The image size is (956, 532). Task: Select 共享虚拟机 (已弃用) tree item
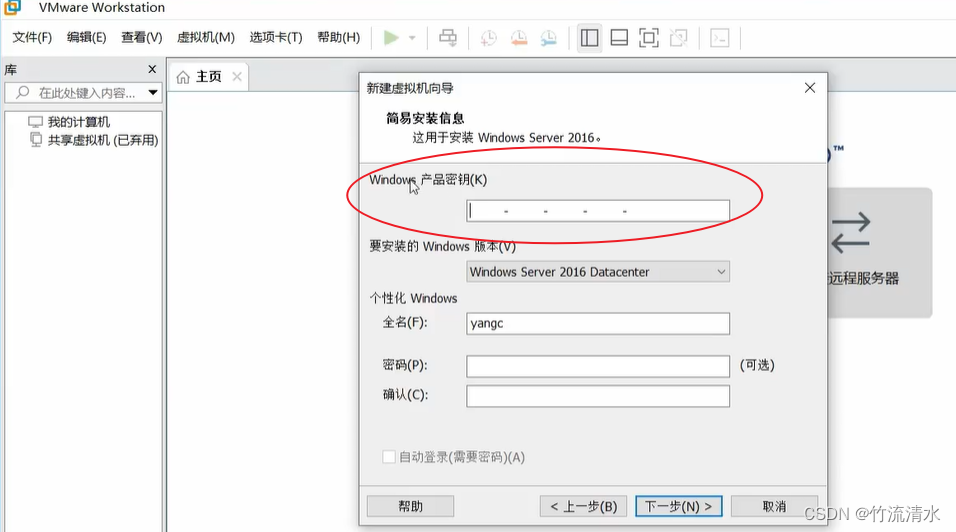(x=103, y=140)
